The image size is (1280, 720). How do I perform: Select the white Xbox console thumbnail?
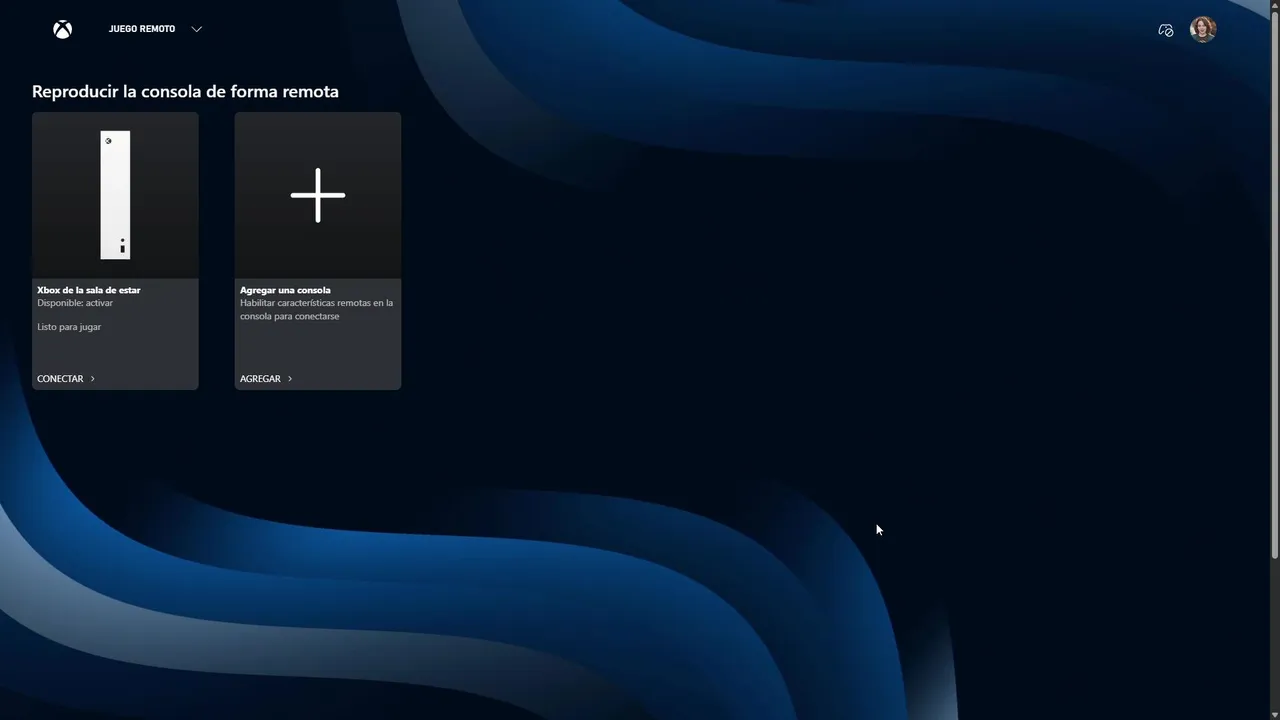point(115,195)
